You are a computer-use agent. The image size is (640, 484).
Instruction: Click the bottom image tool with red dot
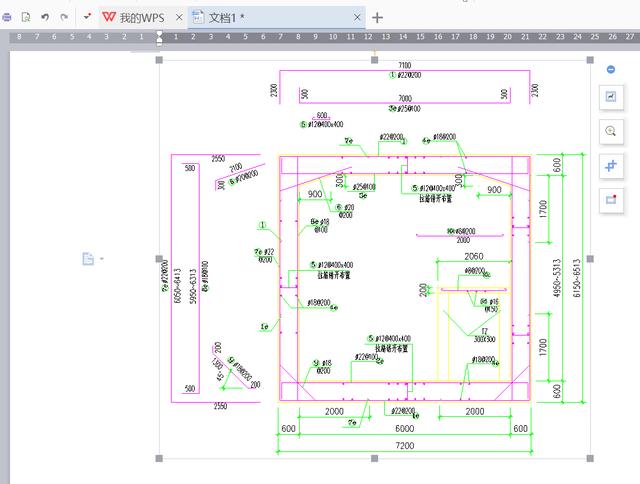(x=610, y=199)
